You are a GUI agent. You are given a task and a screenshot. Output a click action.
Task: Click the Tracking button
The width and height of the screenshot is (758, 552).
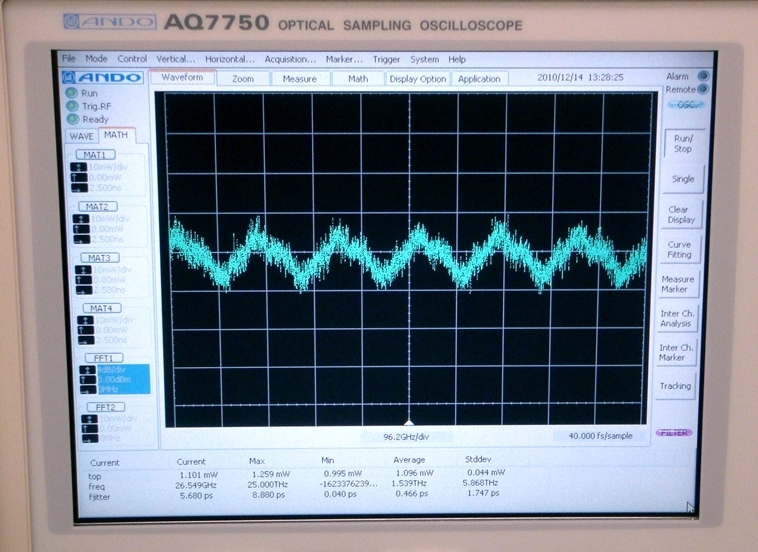[x=675, y=386]
